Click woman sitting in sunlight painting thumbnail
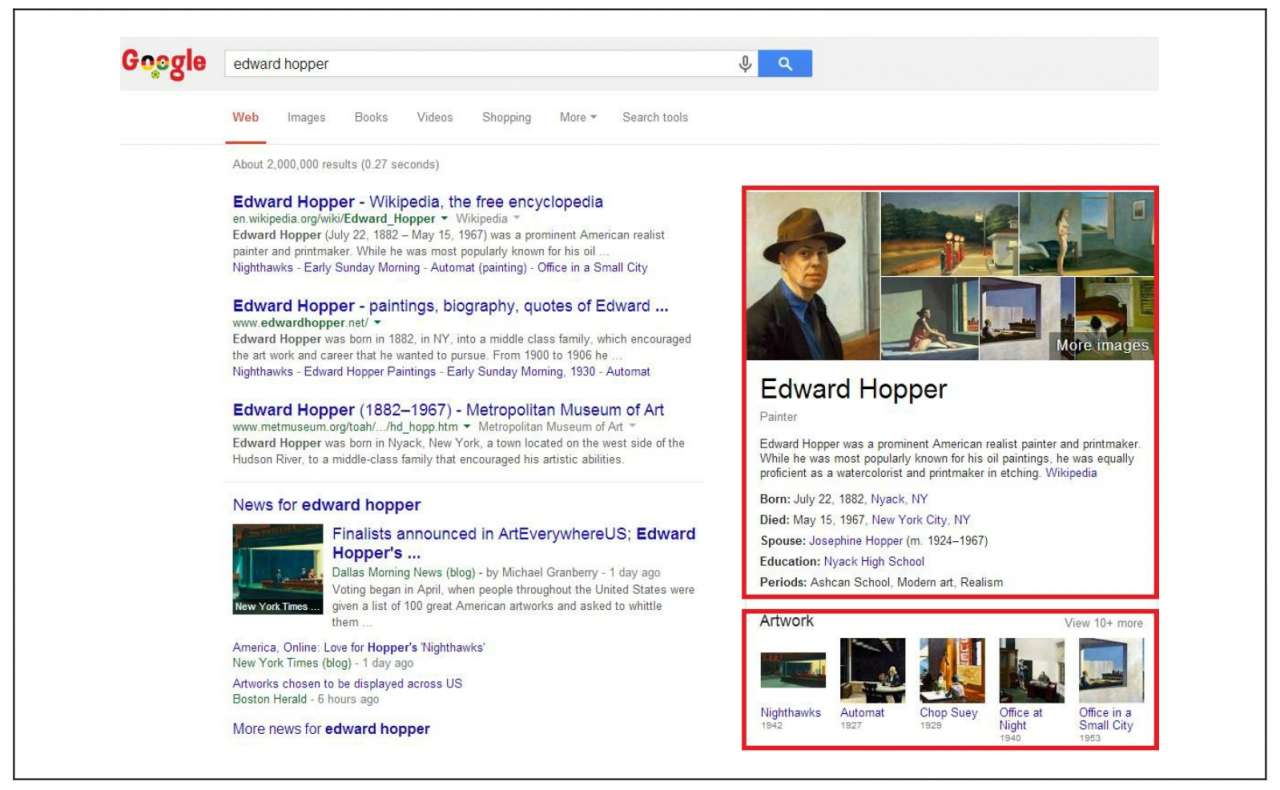Image resolution: width=1280 pixels, height=790 pixels. tap(930, 318)
